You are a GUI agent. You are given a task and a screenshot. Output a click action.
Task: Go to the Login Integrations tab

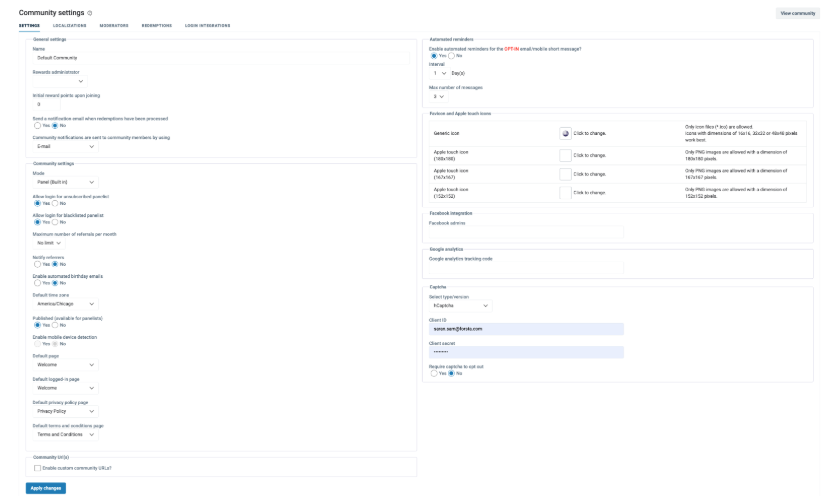point(207,25)
